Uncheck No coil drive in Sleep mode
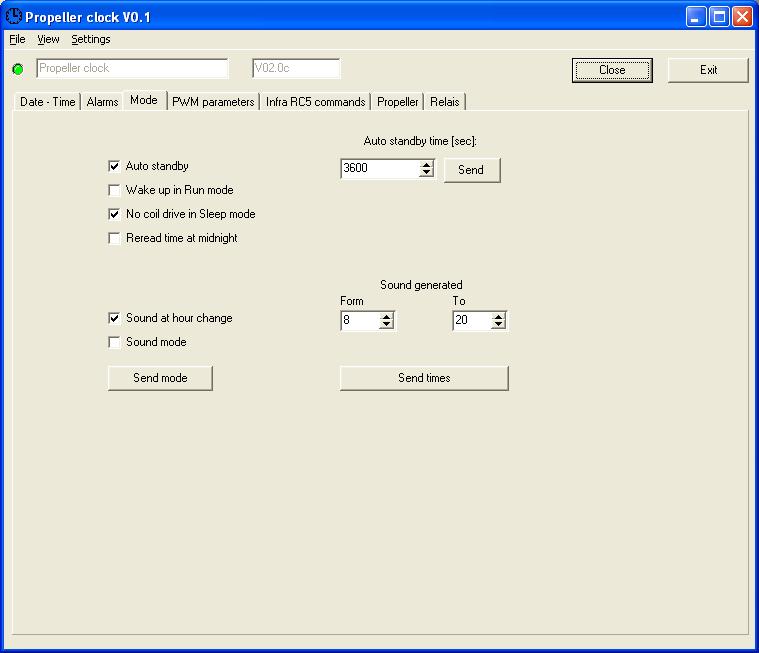The image size is (759, 653). click(114, 214)
